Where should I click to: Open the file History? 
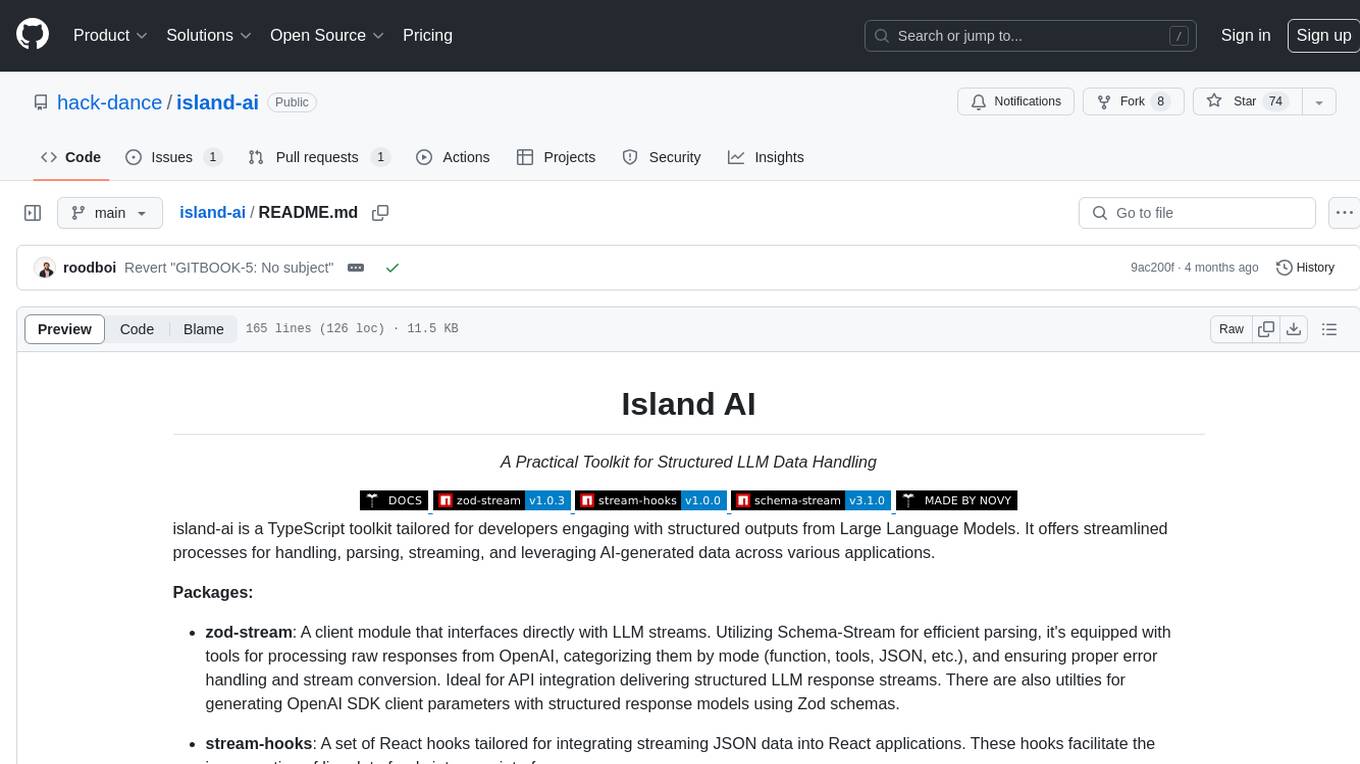click(1306, 268)
